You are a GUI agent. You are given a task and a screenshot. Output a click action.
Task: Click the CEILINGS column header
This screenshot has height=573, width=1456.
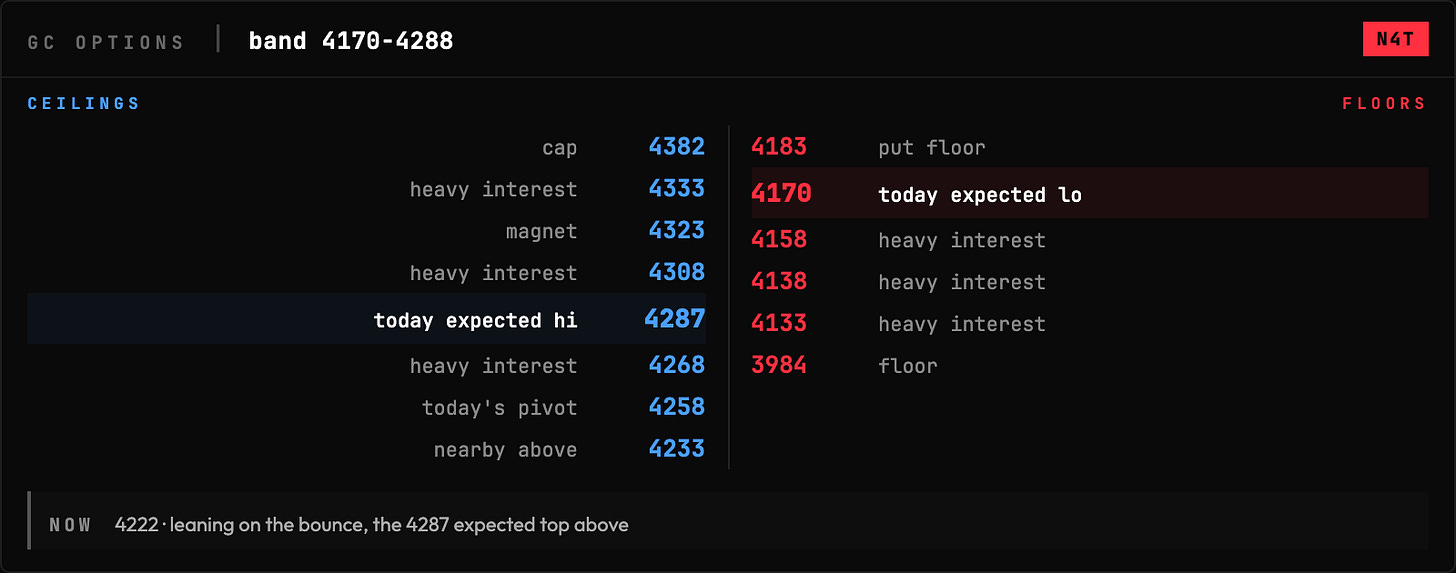pyautogui.click(x=84, y=104)
